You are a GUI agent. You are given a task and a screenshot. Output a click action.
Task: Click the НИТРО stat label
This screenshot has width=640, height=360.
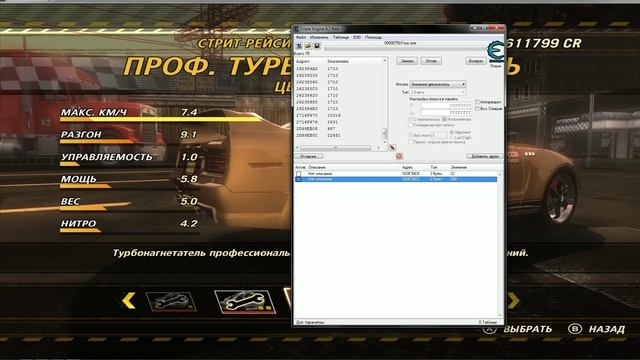78,223
